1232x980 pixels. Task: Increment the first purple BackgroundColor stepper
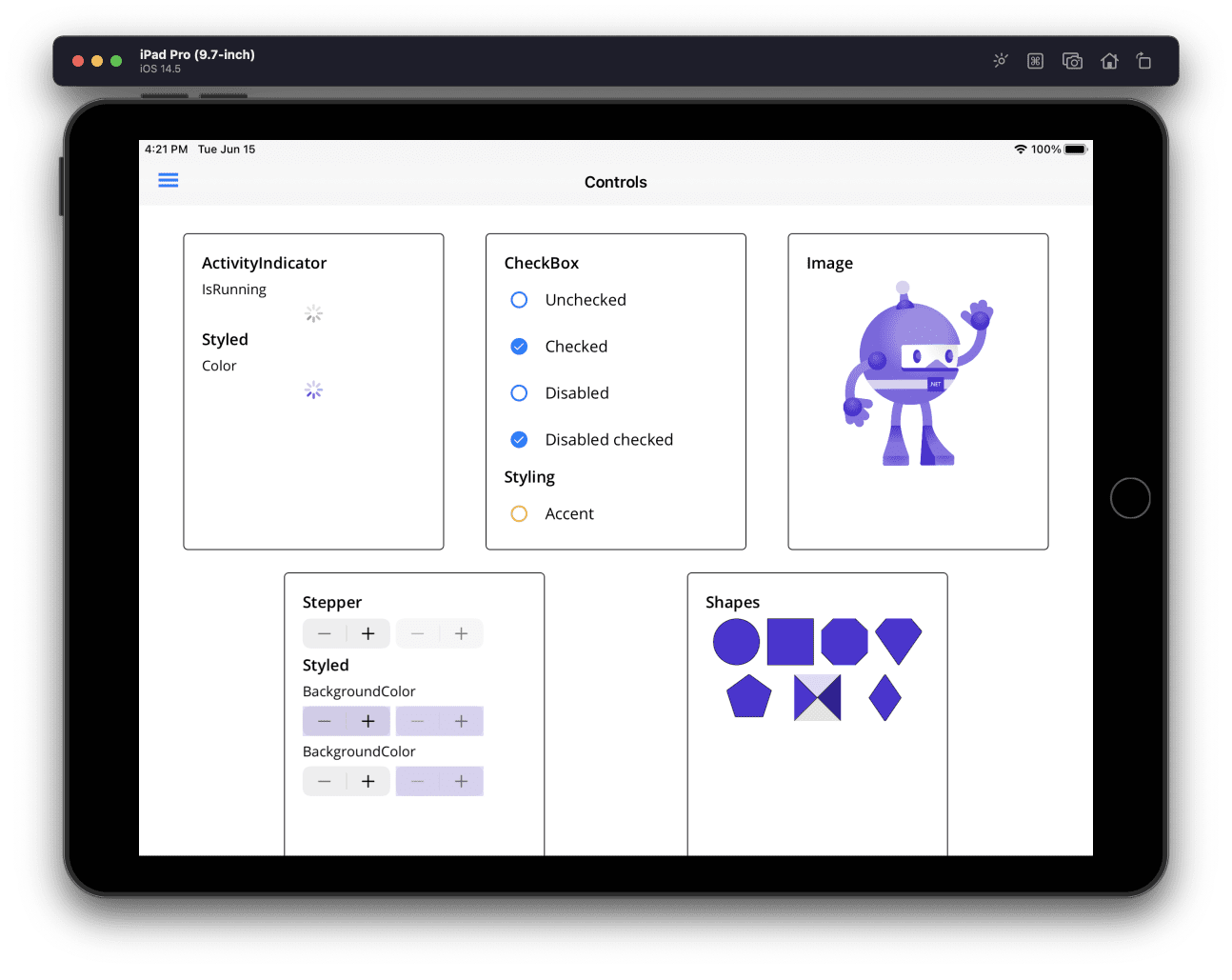[368, 722]
